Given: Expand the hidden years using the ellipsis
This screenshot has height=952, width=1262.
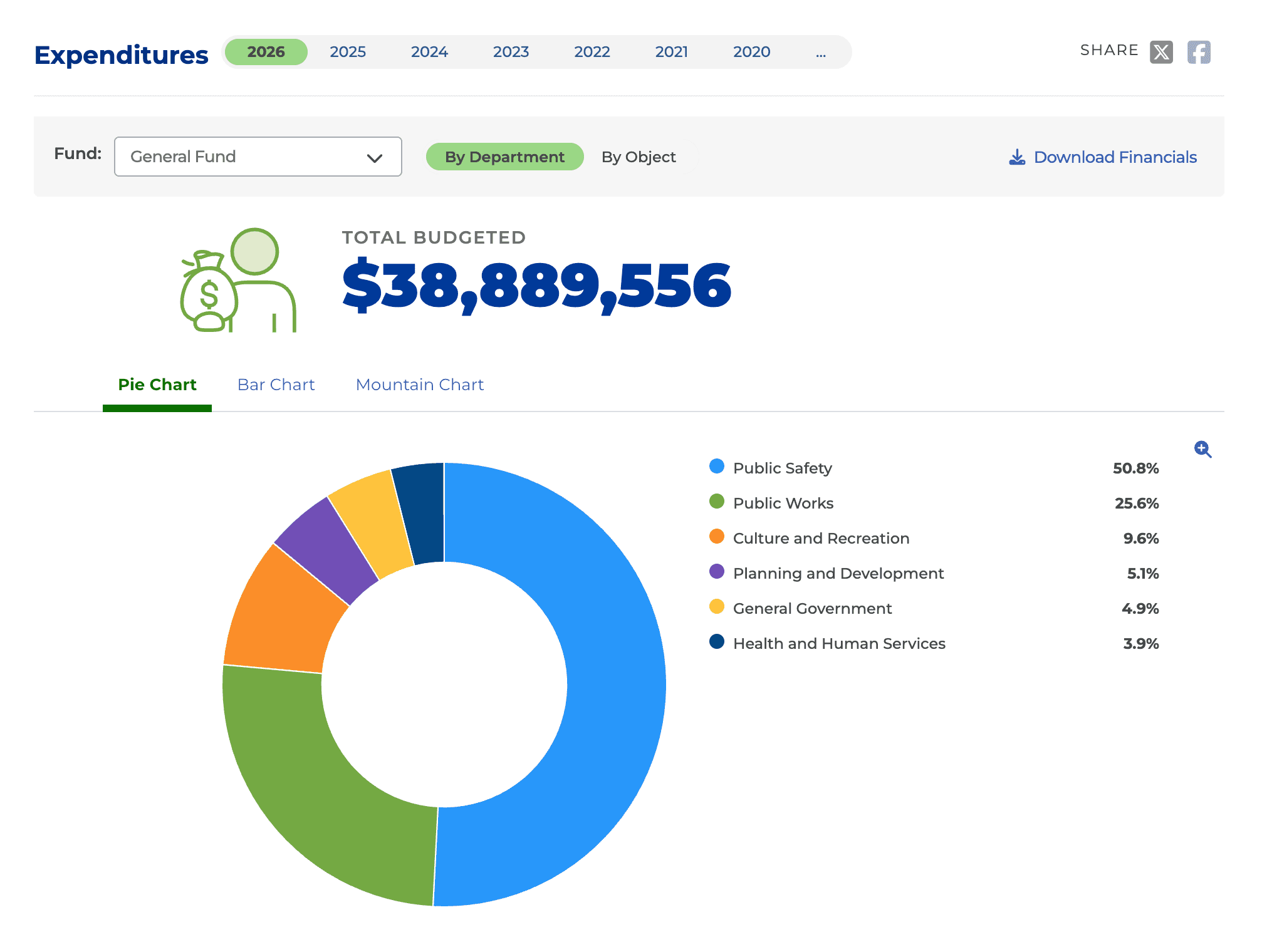Looking at the screenshot, I should tap(821, 52).
